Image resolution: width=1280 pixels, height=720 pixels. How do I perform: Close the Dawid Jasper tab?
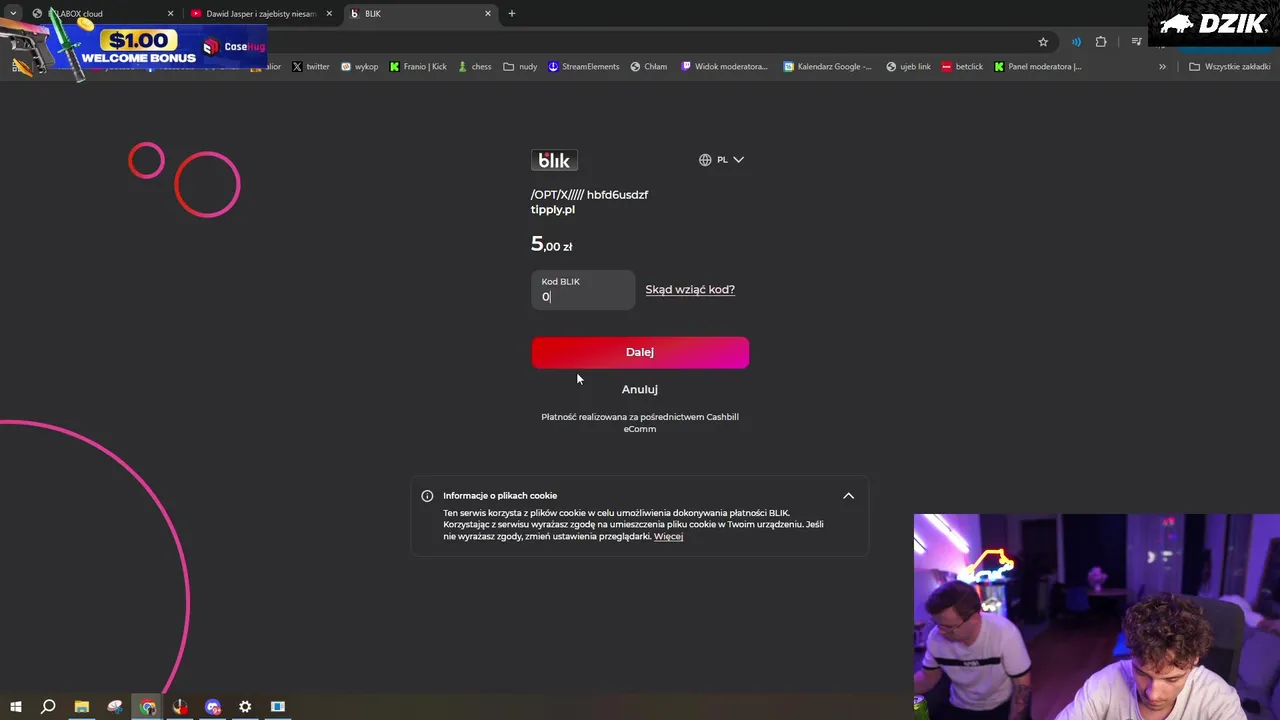(330, 14)
